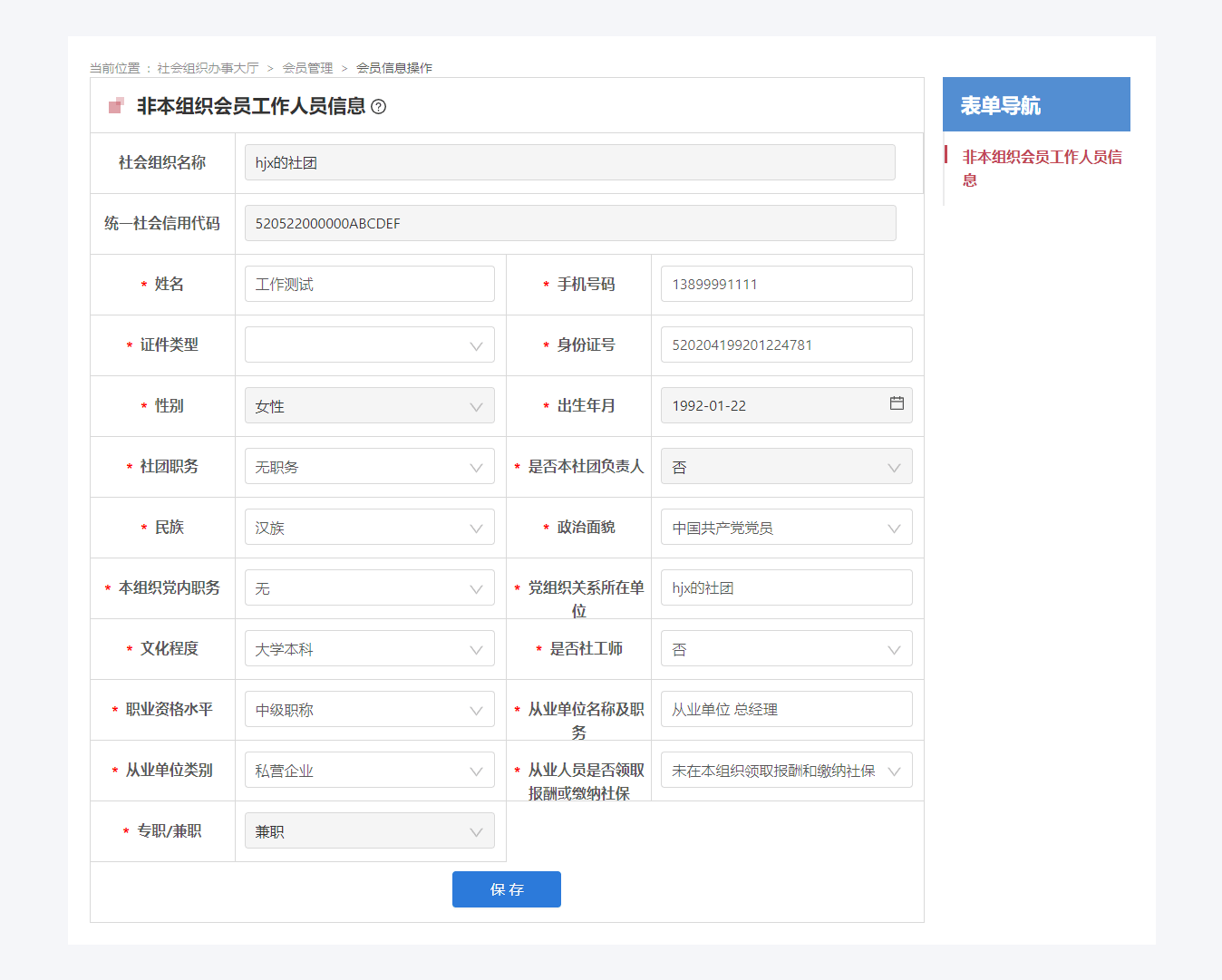Viewport: 1222px width, 980px height.
Task: Open the 性别 dropdown showing 女性
Action: click(370, 406)
